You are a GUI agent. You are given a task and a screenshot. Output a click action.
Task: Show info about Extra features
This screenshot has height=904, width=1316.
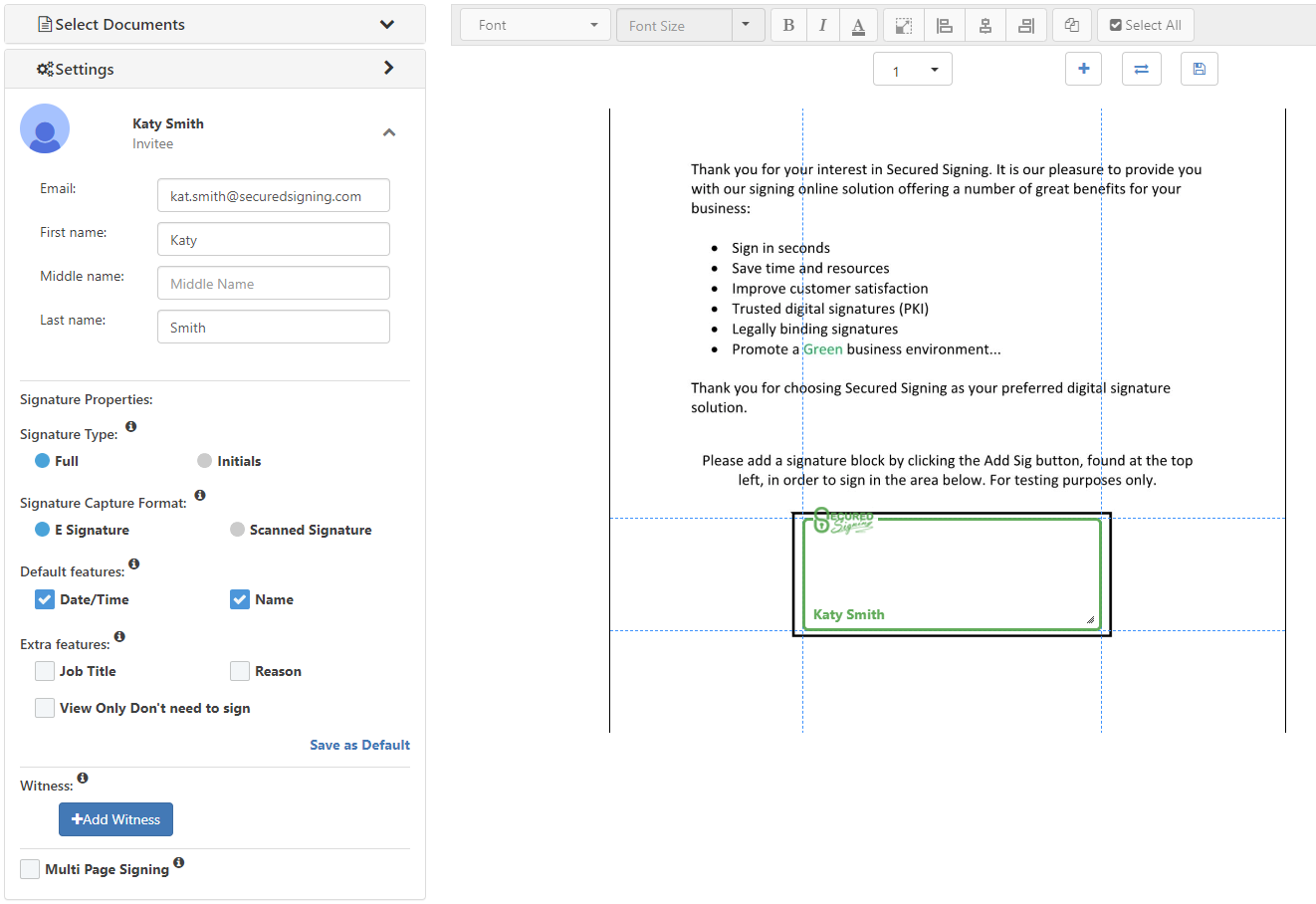coord(119,636)
